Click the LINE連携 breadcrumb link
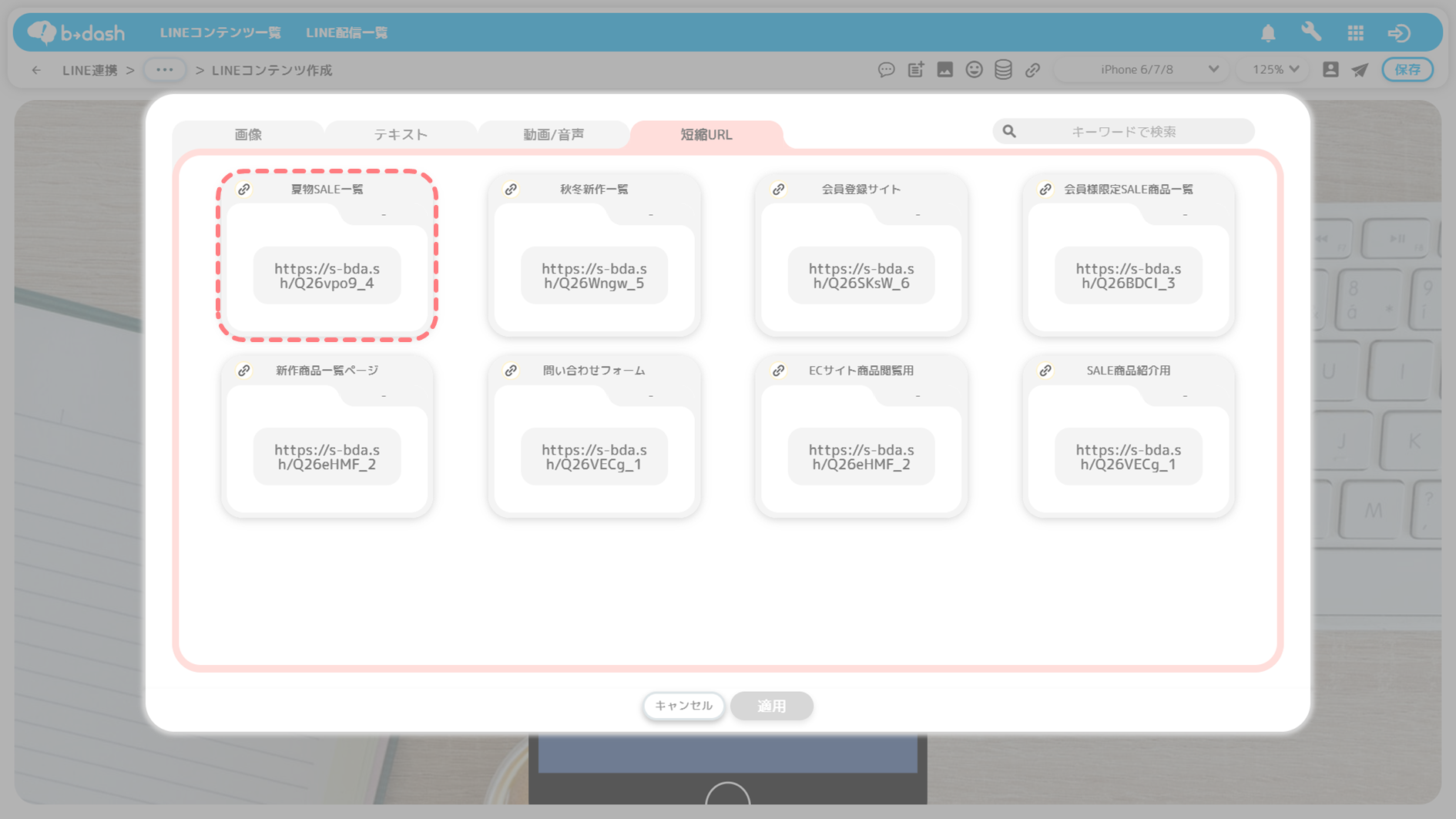The height and width of the screenshot is (819, 1456). [x=89, y=70]
